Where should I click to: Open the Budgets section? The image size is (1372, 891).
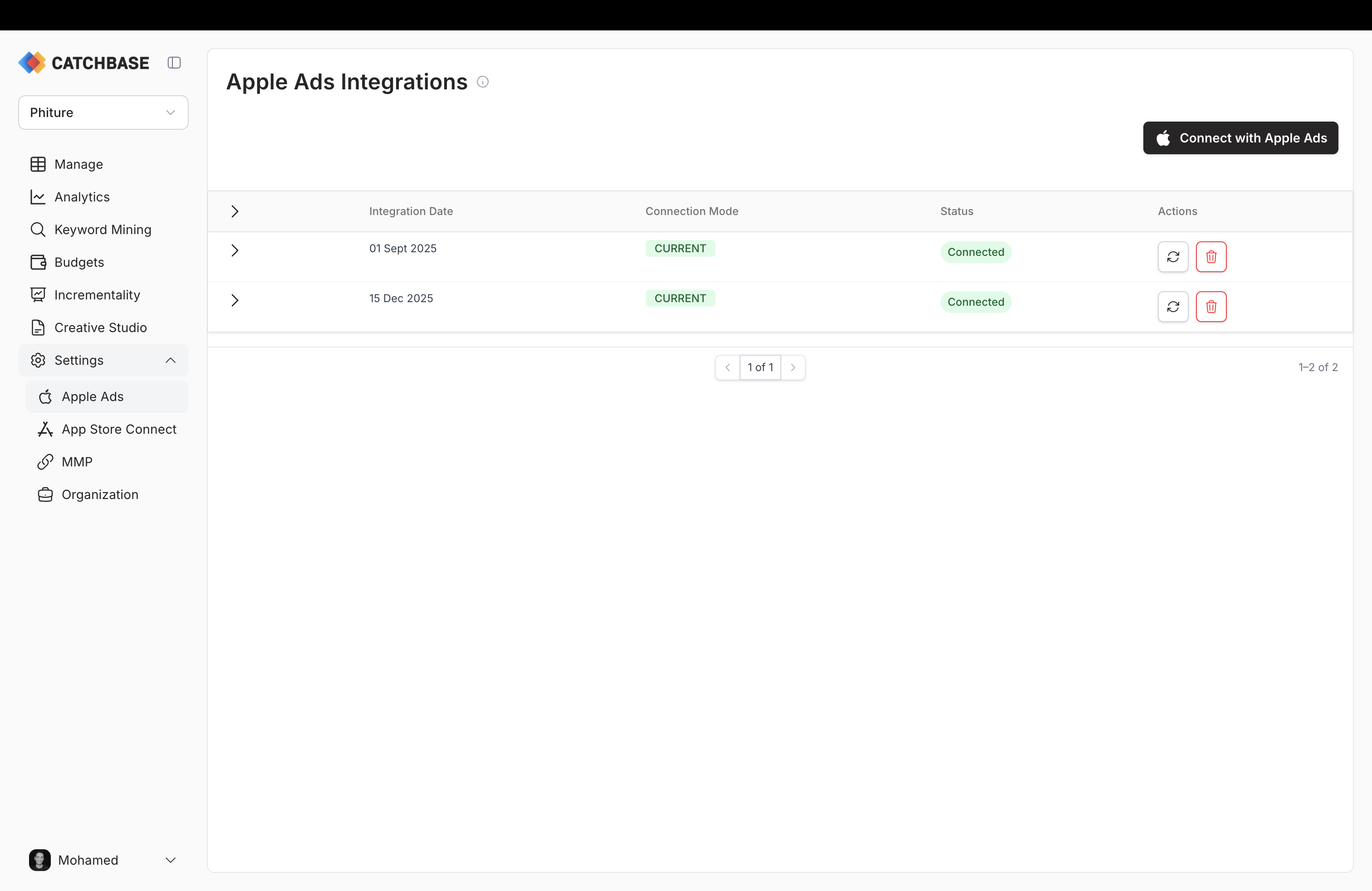coord(79,262)
